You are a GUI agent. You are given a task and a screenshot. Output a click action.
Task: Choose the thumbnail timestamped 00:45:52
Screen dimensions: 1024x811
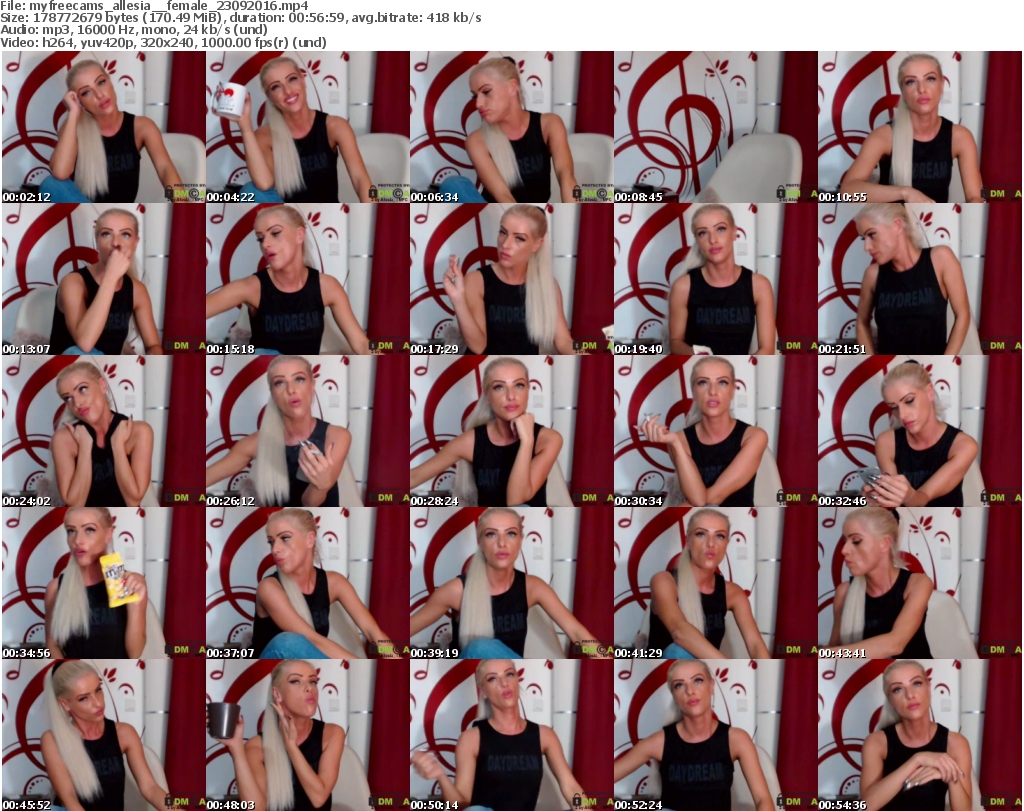point(104,735)
